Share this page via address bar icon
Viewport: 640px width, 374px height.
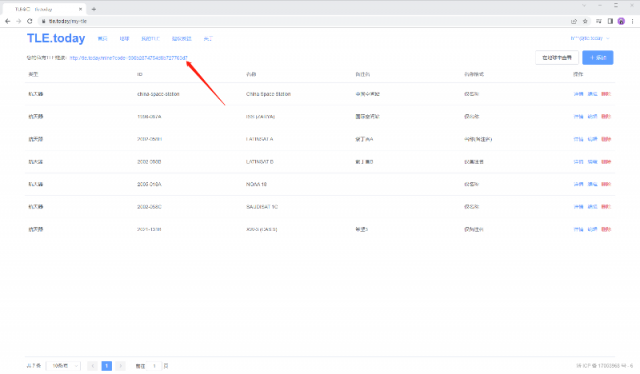click(574, 21)
